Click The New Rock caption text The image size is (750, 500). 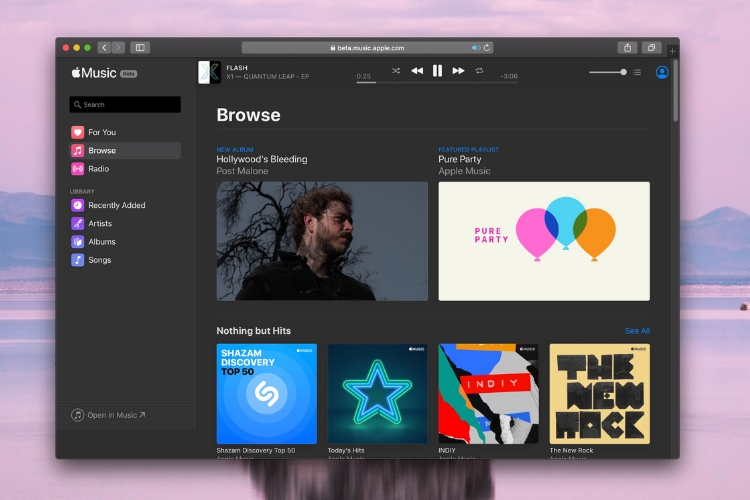[x=571, y=450]
